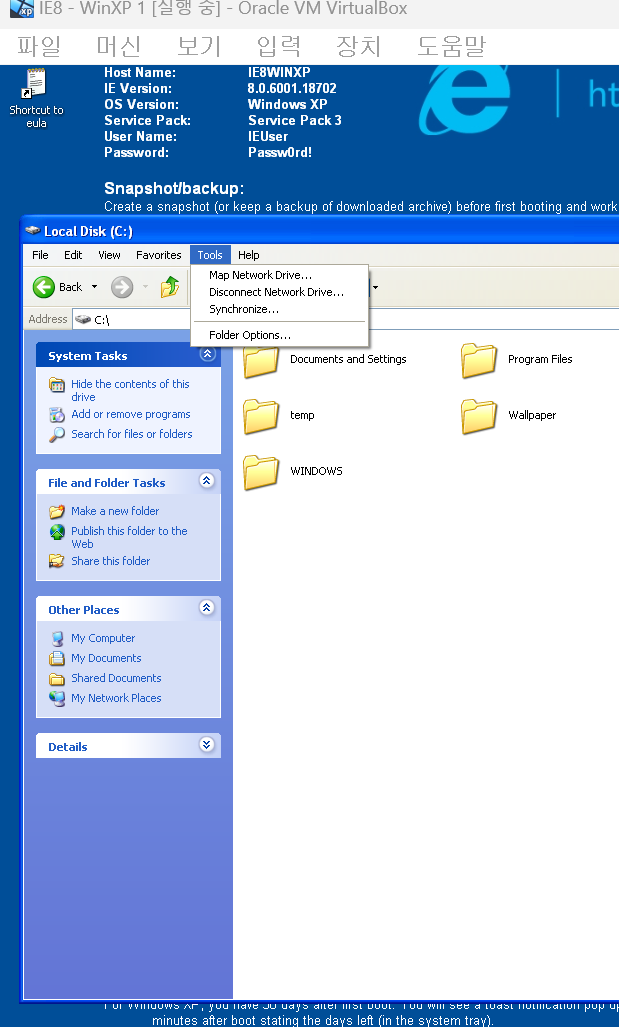Open Shared Documents link

116,679
